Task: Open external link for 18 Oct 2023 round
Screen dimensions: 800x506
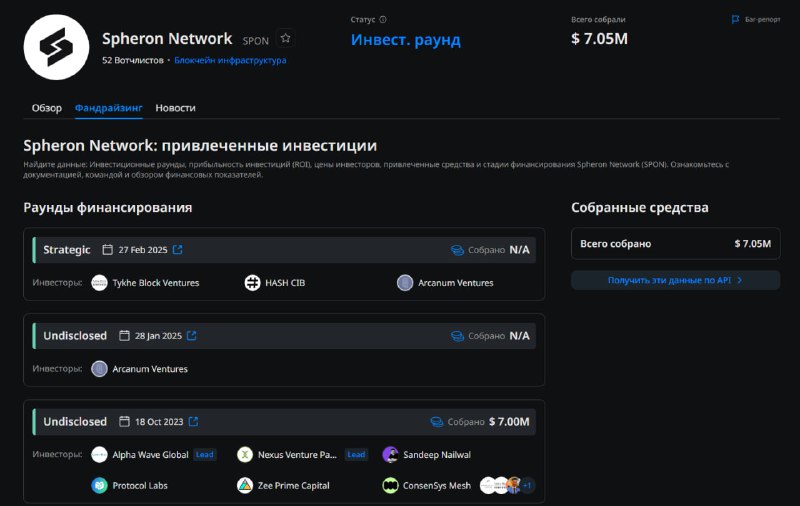Action: tap(193, 421)
